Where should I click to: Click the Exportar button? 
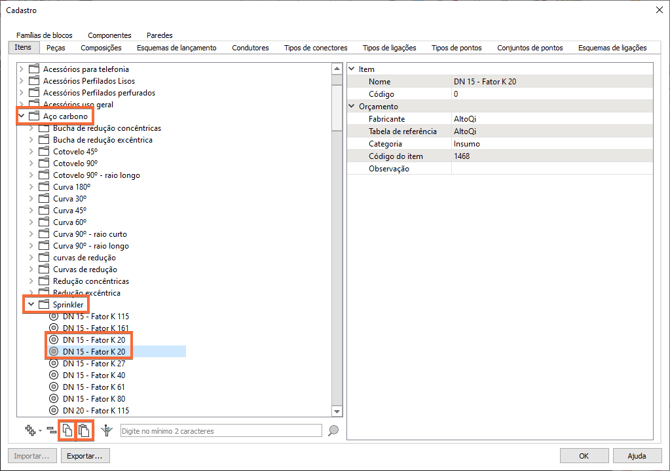[x=85, y=456]
